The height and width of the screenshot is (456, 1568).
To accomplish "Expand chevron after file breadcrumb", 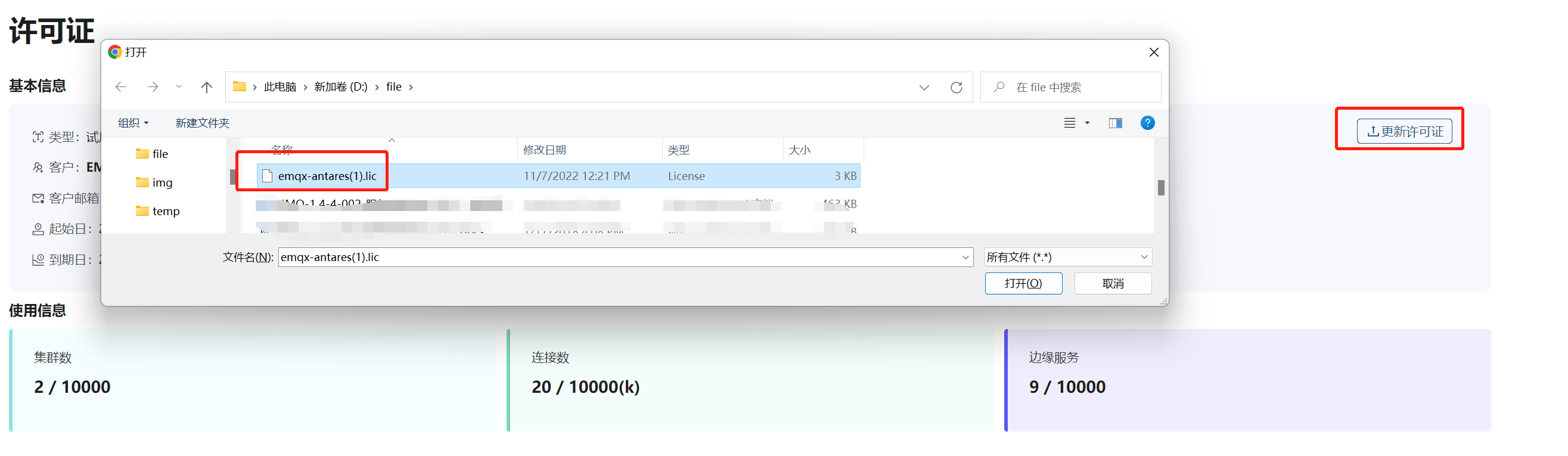I will (411, 87).
